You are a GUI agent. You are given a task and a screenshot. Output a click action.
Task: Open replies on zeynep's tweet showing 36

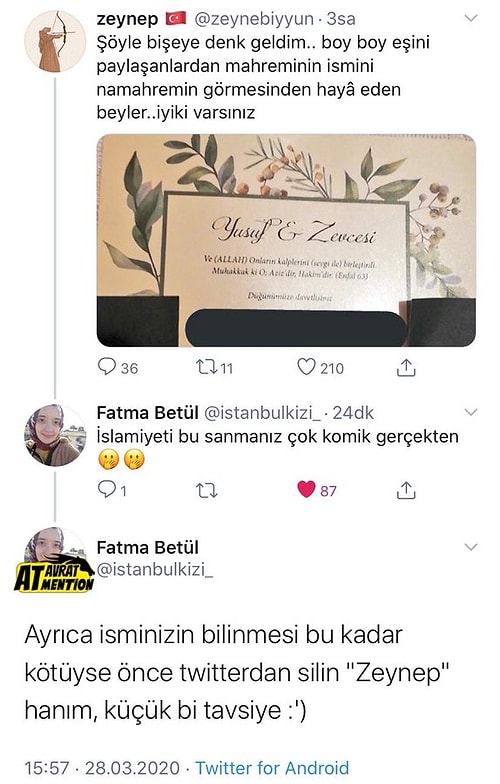click(118, 368)
